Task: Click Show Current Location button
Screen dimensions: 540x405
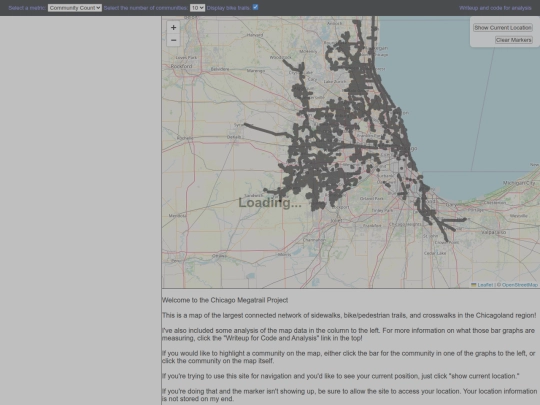Action: [503, 28]
